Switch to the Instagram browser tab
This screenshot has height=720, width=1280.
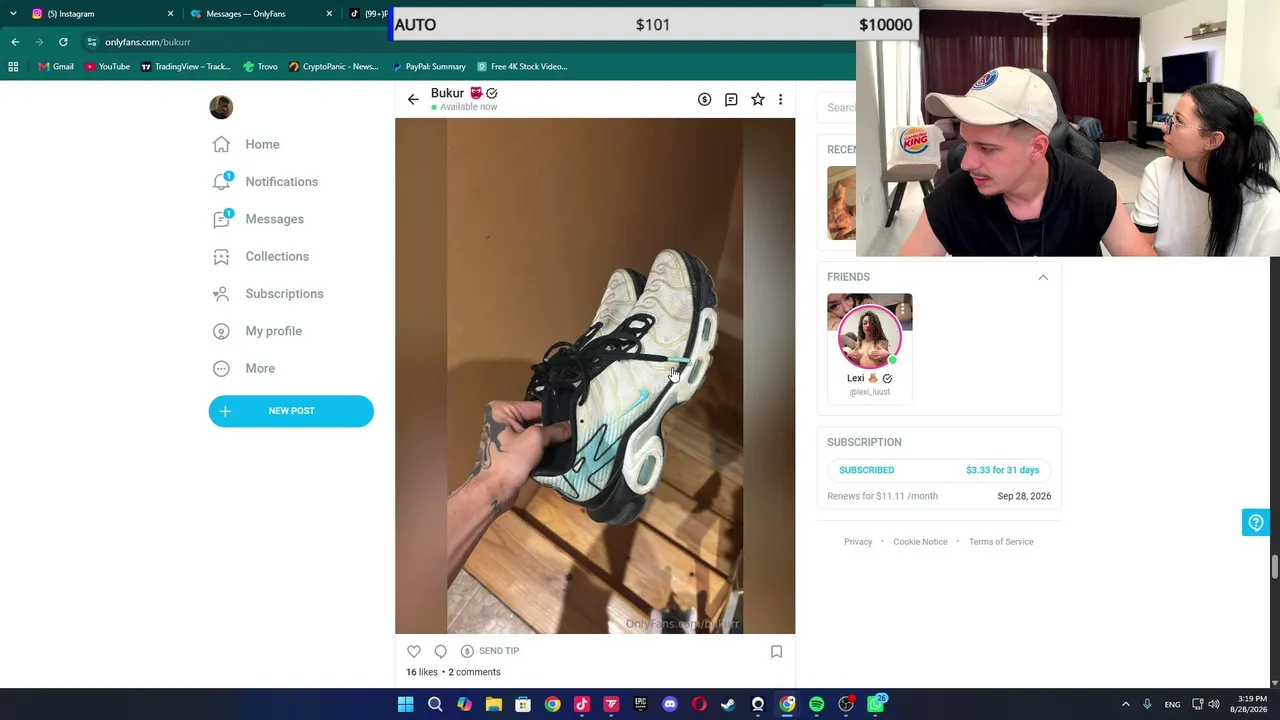click(x=100, y=14)
